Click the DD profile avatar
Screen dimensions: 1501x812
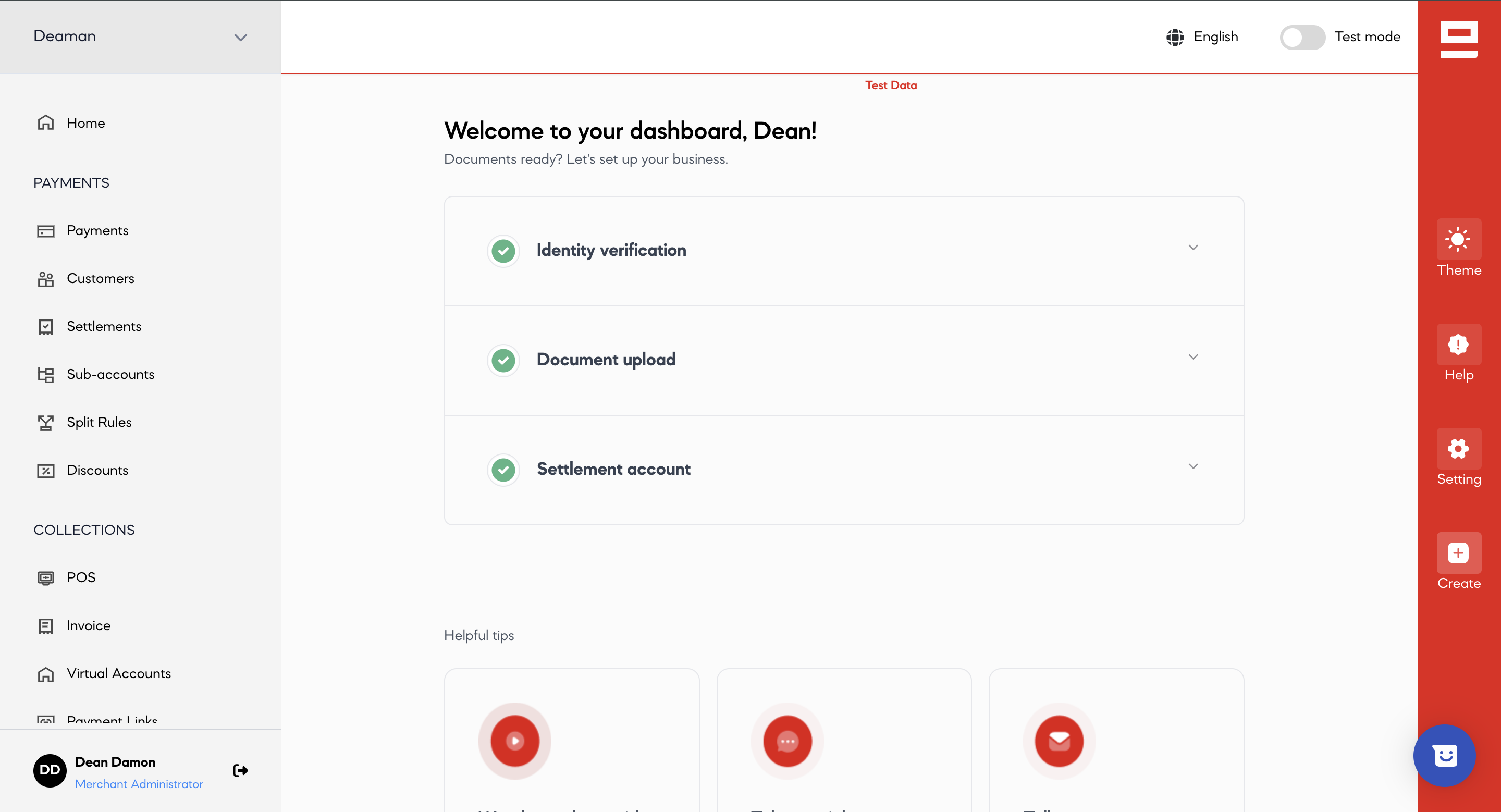click(50, 770)
